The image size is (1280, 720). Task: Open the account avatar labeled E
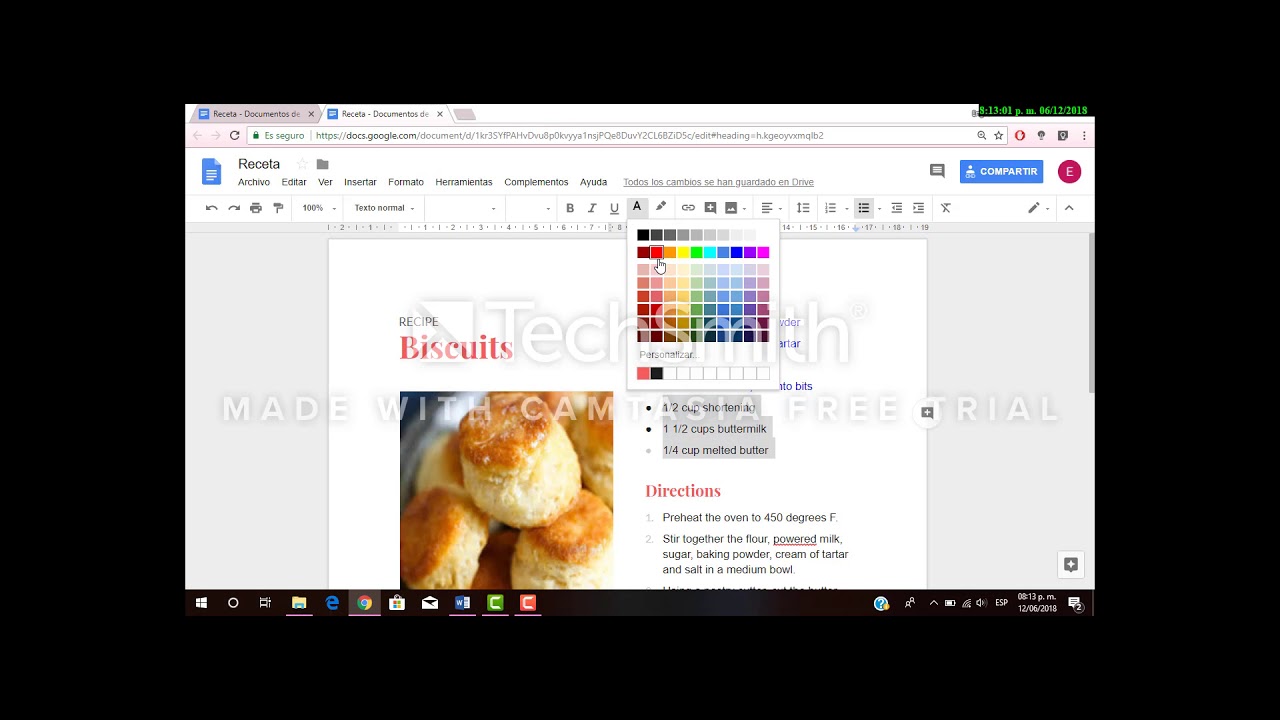pos(1069,172)
